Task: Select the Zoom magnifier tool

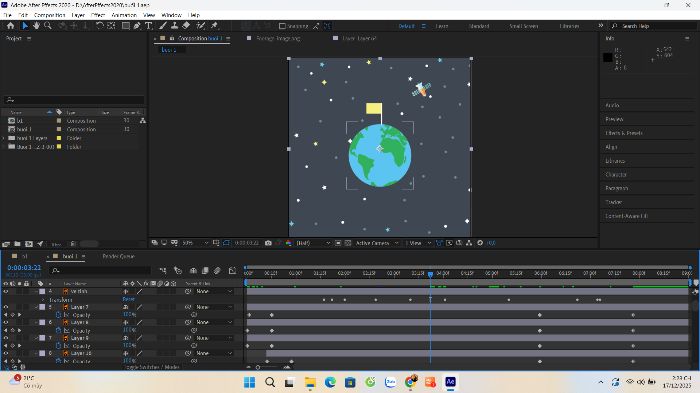Action: (48, 26)
